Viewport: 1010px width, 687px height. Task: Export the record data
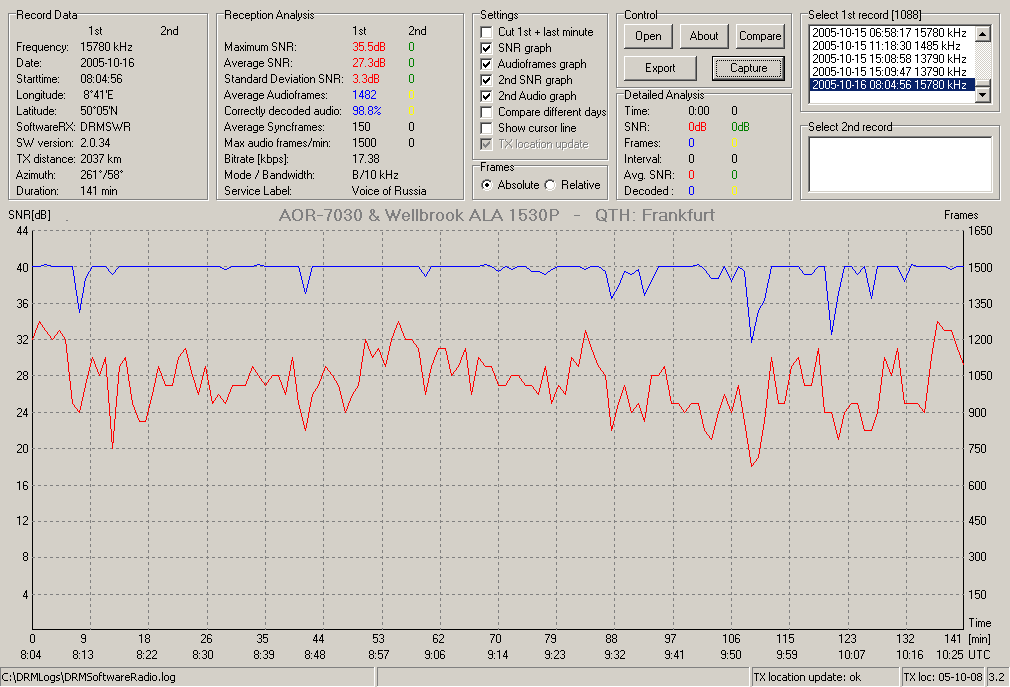(x=660, y=68)
